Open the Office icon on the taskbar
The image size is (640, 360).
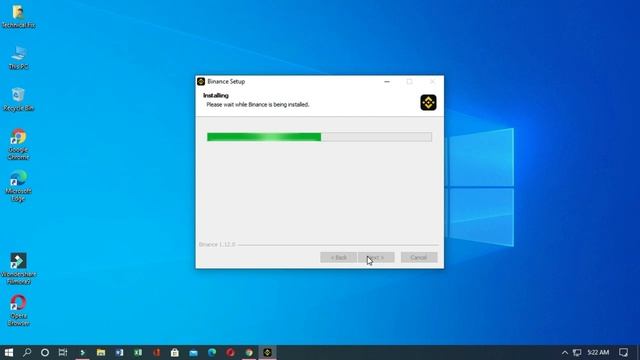click(x=156, y=352)
